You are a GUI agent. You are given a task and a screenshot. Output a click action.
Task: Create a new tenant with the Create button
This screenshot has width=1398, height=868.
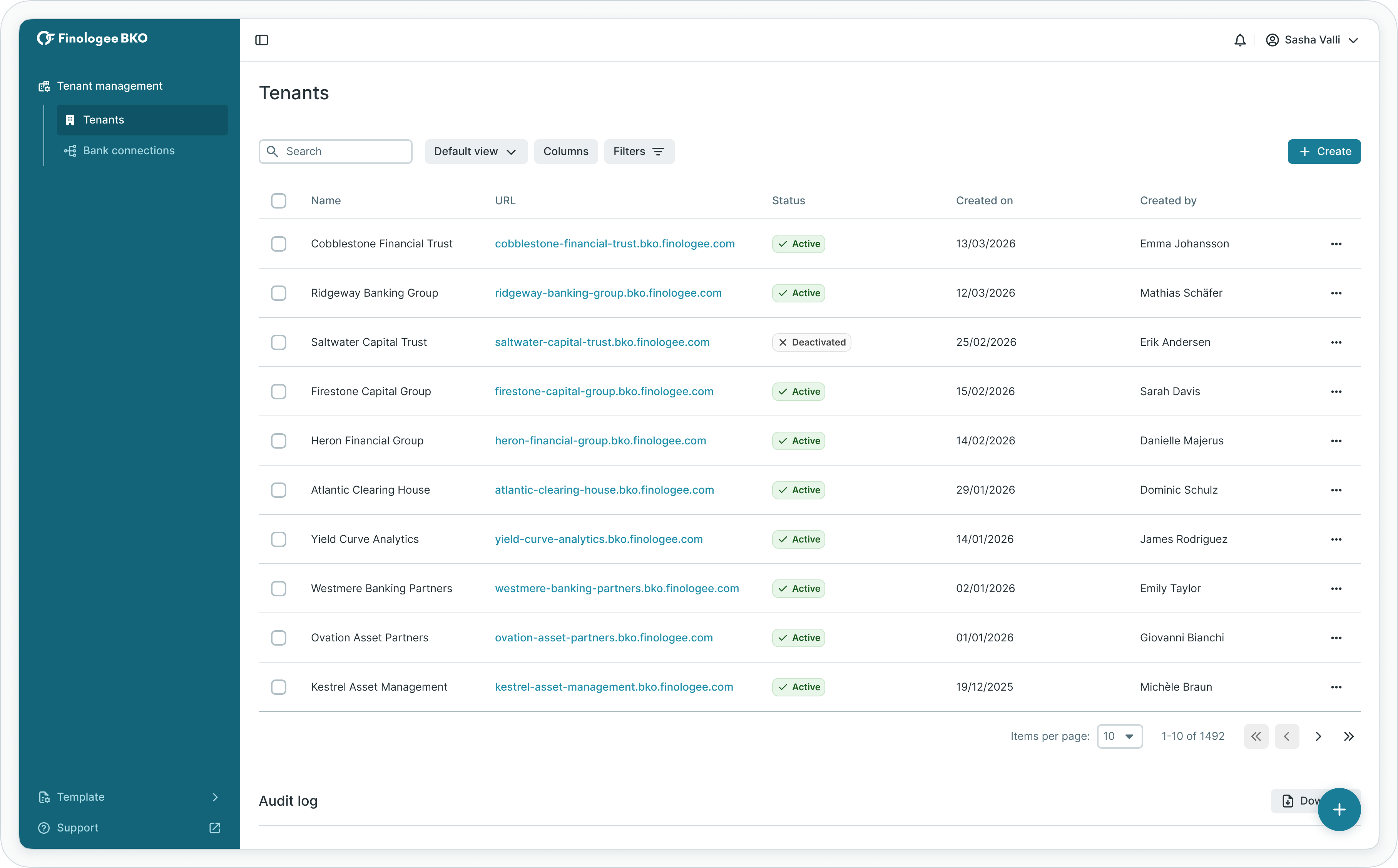[x=1324, y=152]
